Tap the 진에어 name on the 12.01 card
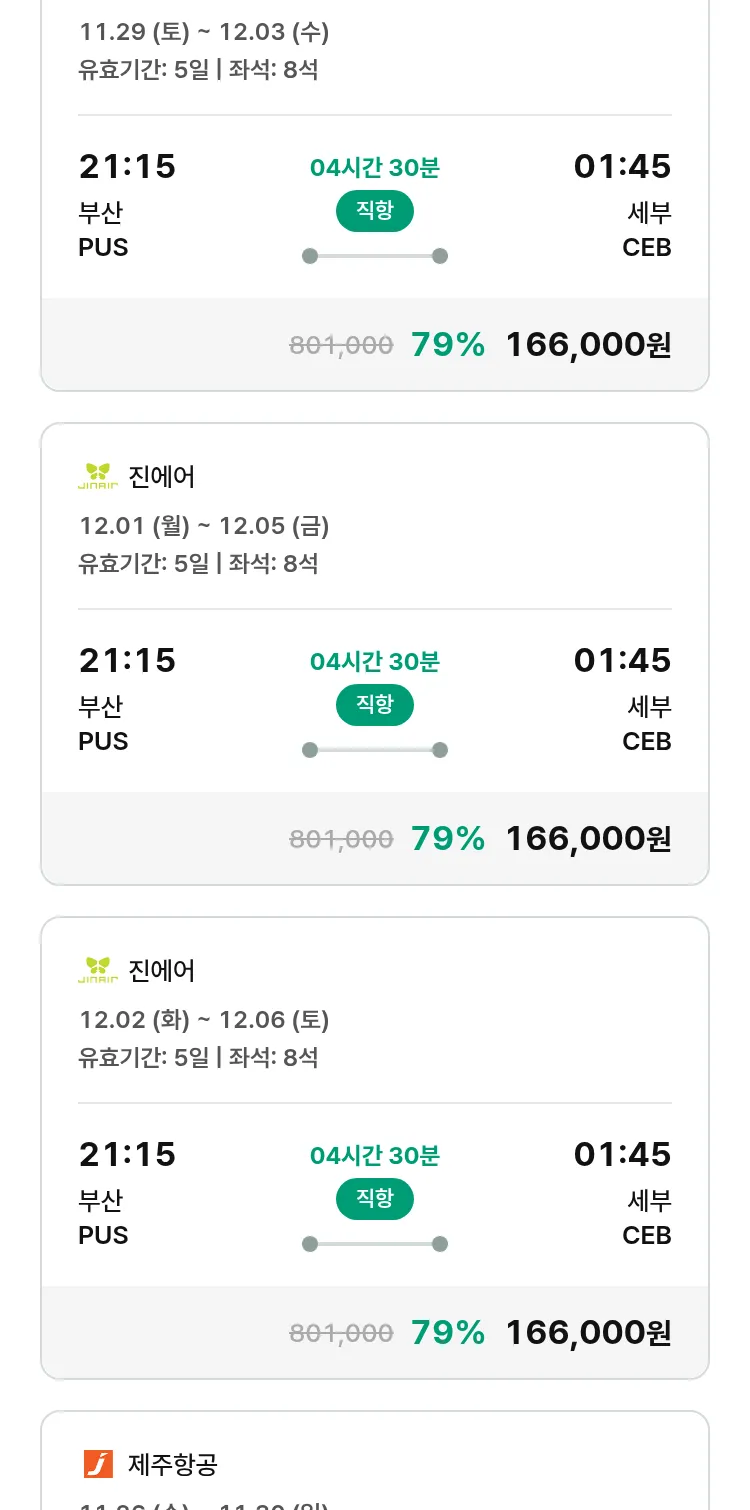Viewport: 750px width, 1510px height. coord(162,477)
